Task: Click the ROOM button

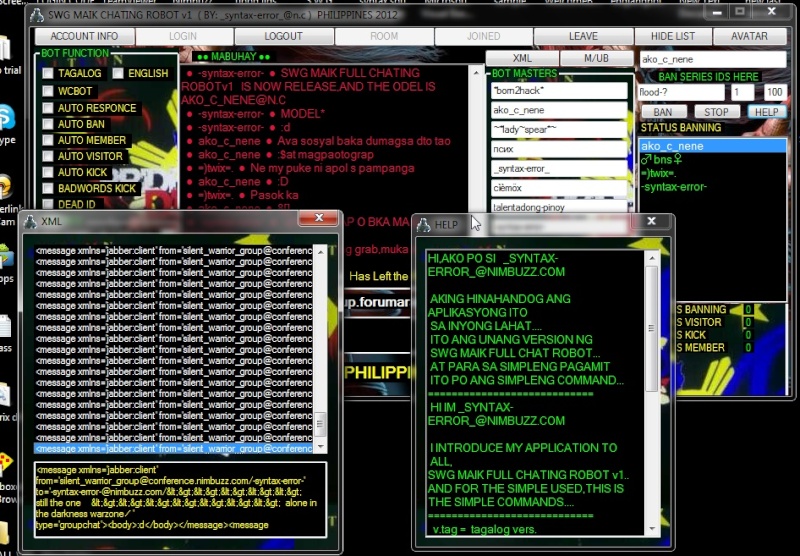Action: pyautogui.click(x=384, y=36)
